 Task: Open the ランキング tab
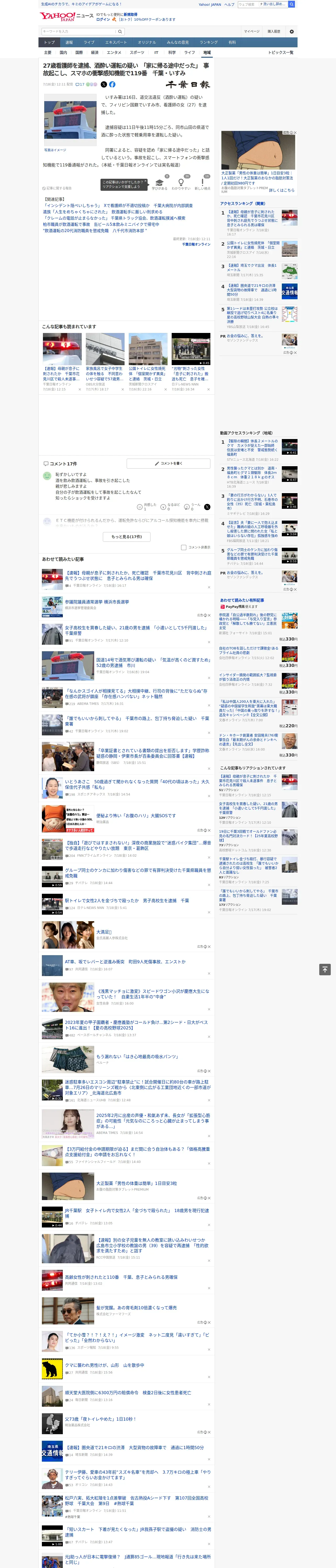[x=209, y=43]
